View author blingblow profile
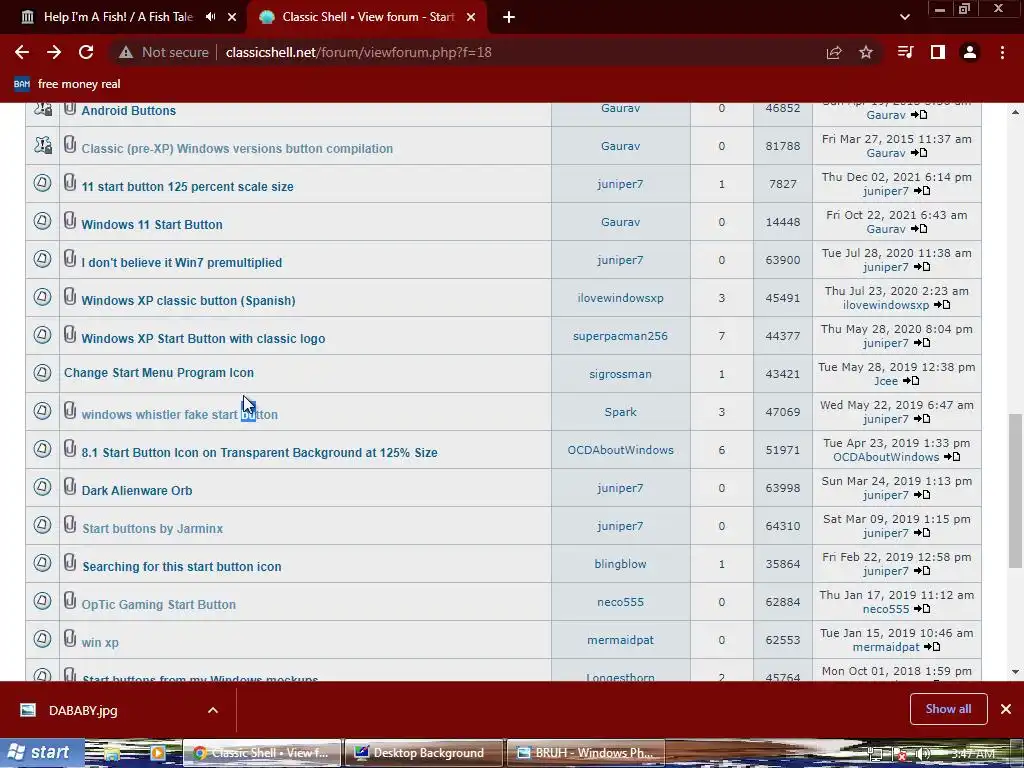 click(x=620, y=564)
